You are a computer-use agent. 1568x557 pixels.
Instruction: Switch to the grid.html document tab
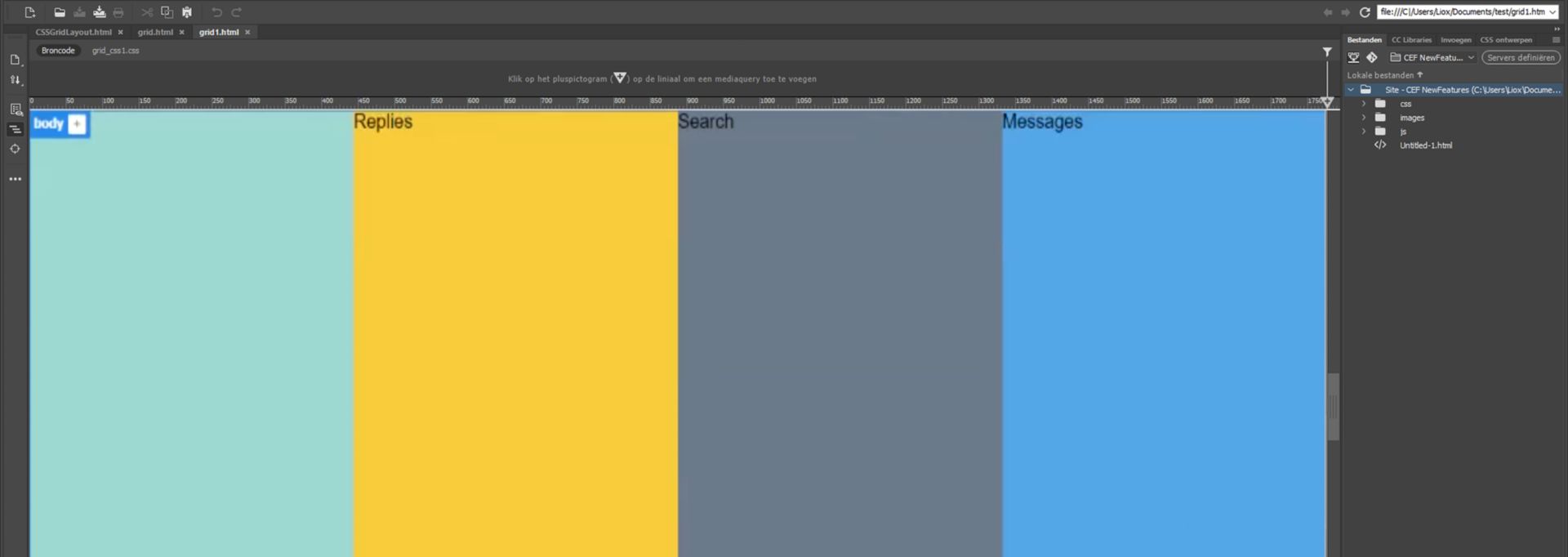point(155,32)
